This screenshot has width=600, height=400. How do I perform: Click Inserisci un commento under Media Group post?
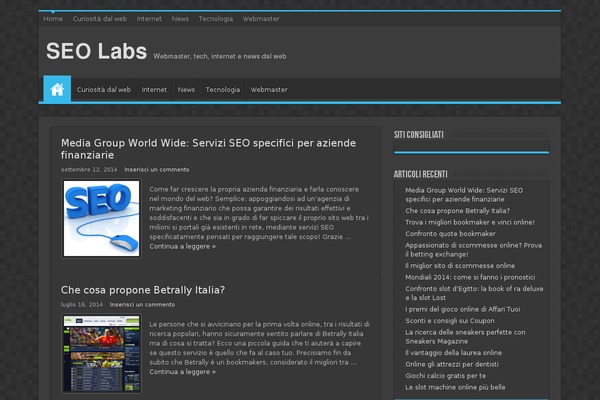pos(157,170)
